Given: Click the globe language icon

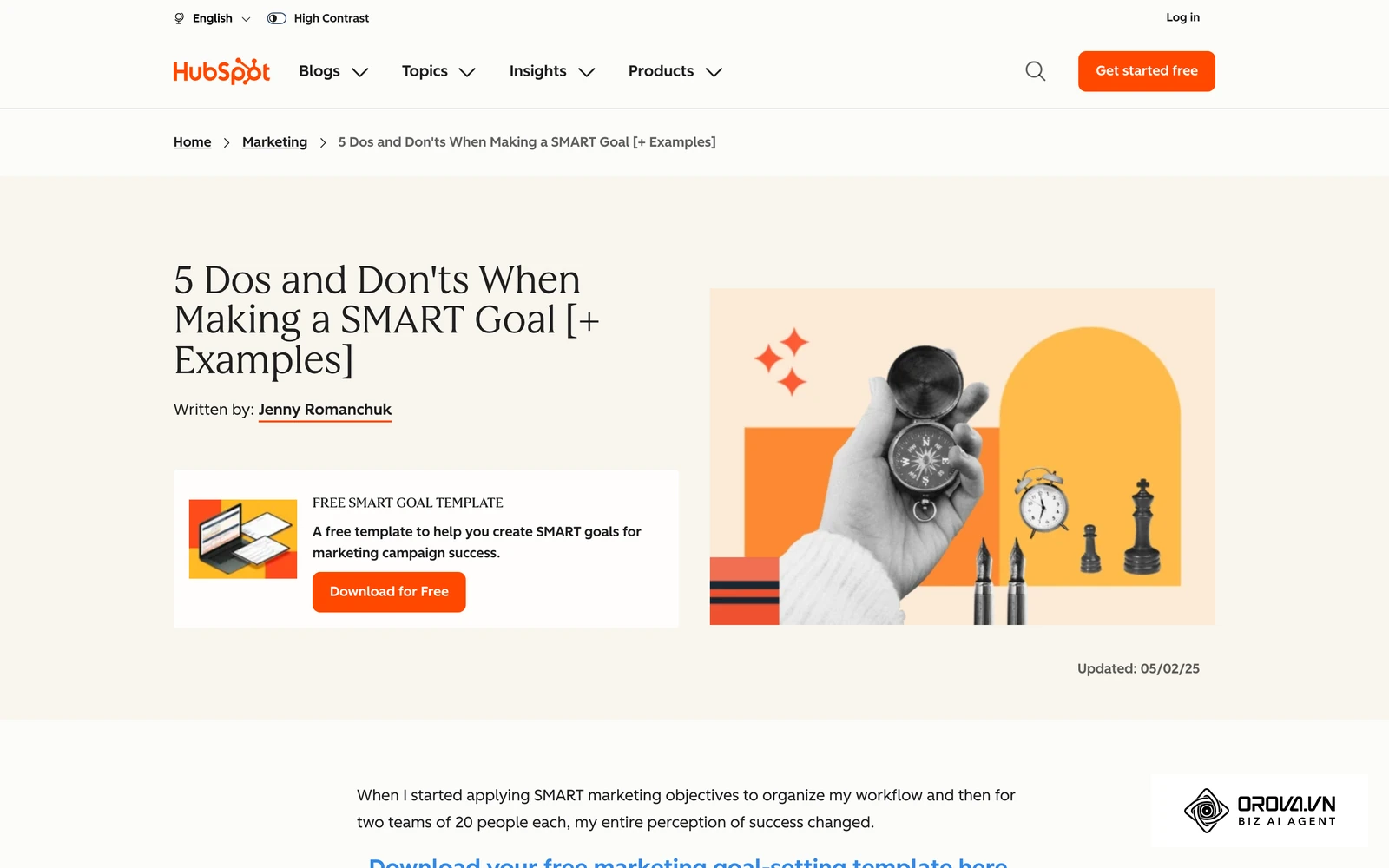Looking at the screenshot, I should (179, 18).
